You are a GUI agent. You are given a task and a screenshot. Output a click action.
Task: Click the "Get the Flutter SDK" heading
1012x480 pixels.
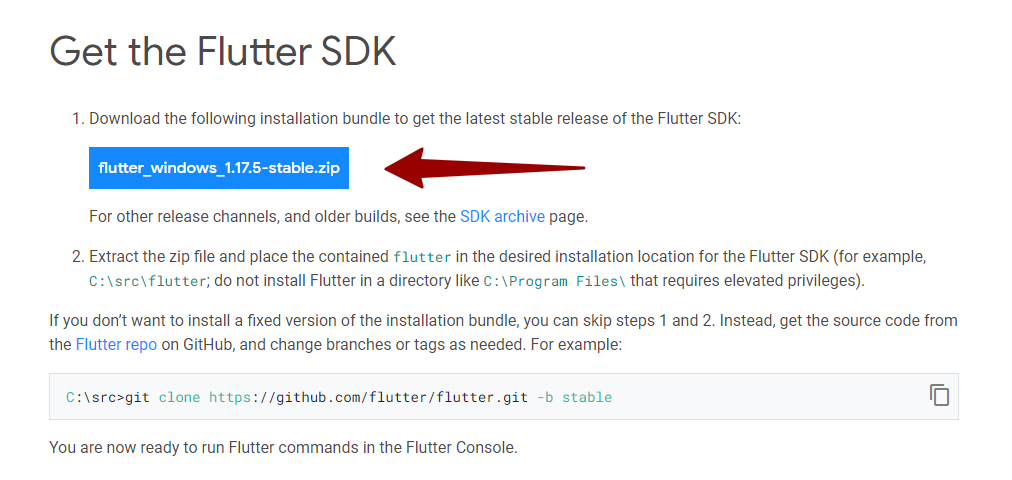223,51
